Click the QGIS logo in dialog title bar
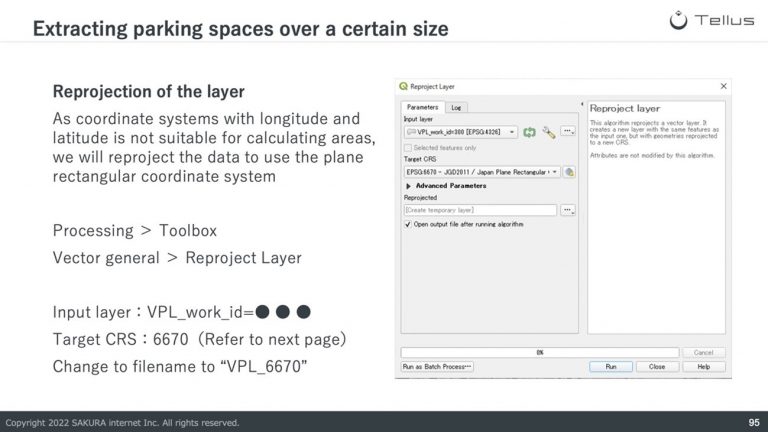Screen dimensions: 768x432 (x=404, y=86)
